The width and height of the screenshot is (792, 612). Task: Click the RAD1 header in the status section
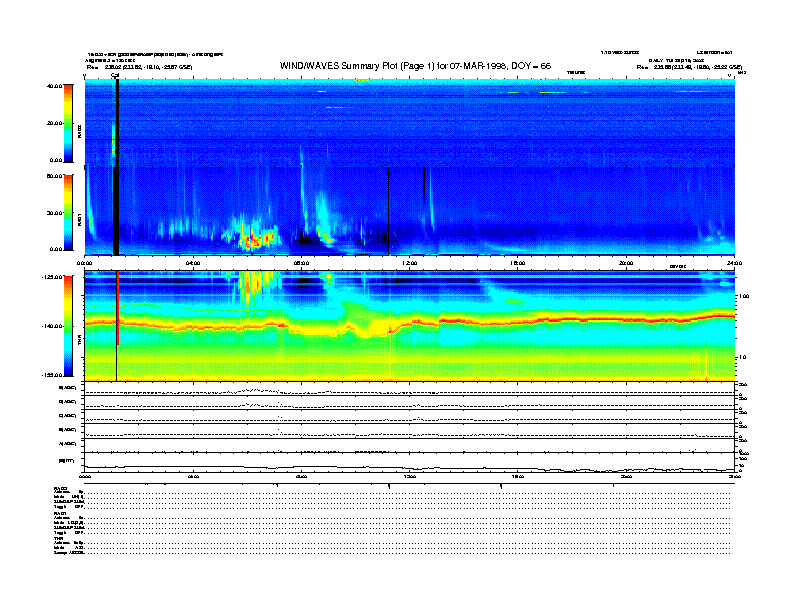pos(60,513)
